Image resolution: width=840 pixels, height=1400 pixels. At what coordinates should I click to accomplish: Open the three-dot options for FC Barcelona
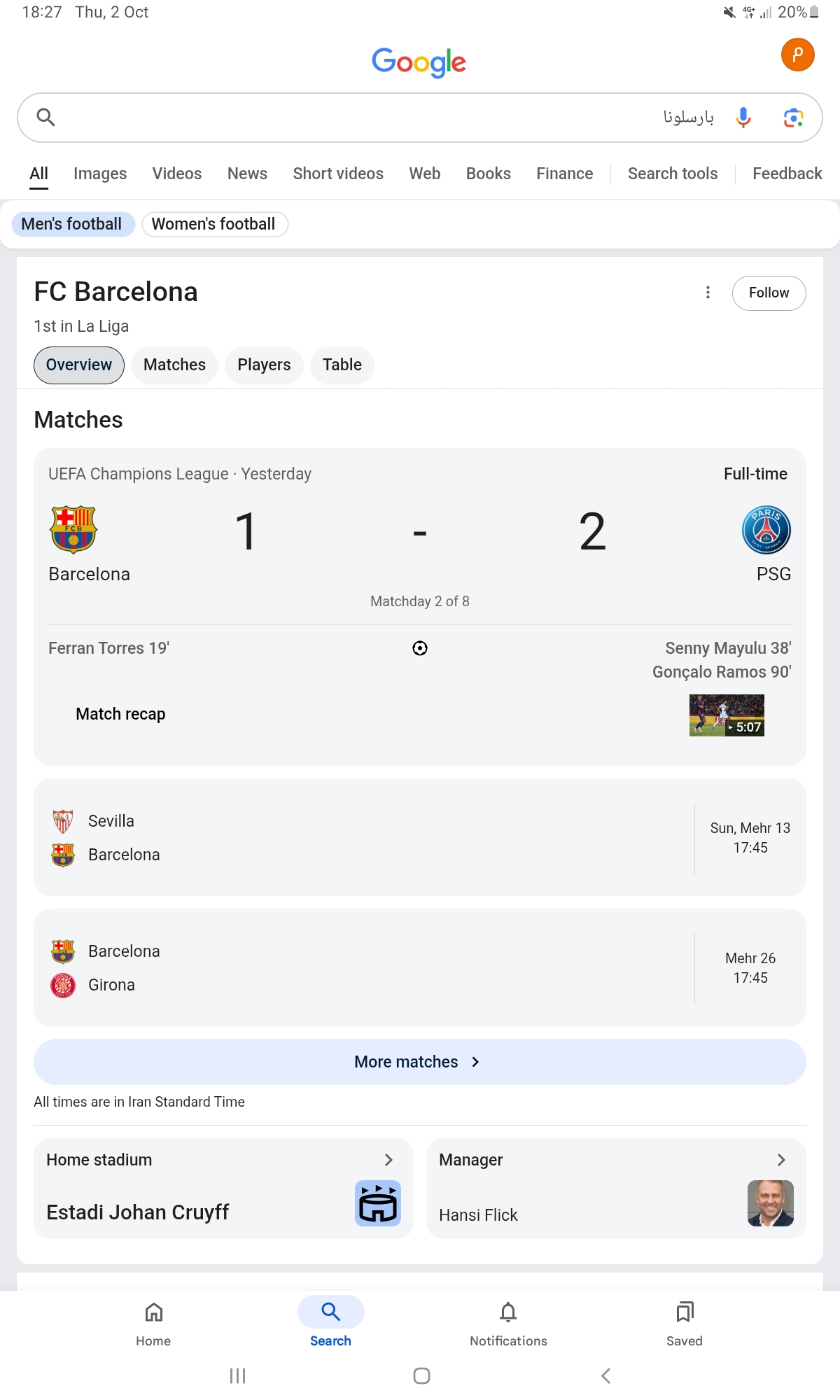click(x=708, y=293)
